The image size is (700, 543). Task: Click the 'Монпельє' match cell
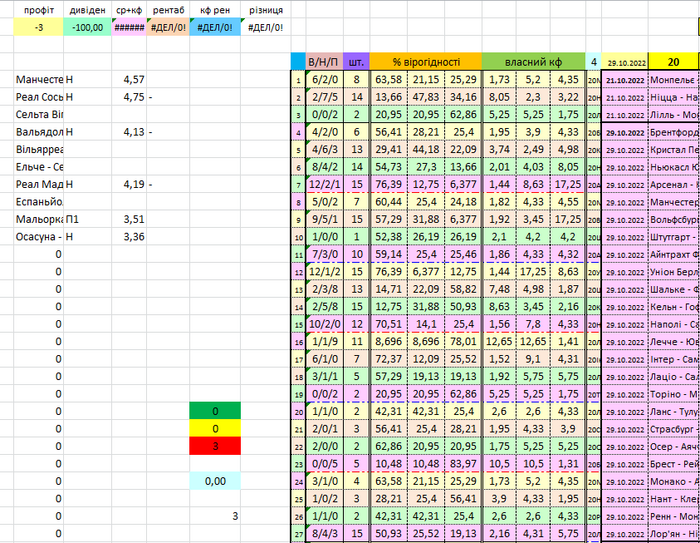[673, 79]
